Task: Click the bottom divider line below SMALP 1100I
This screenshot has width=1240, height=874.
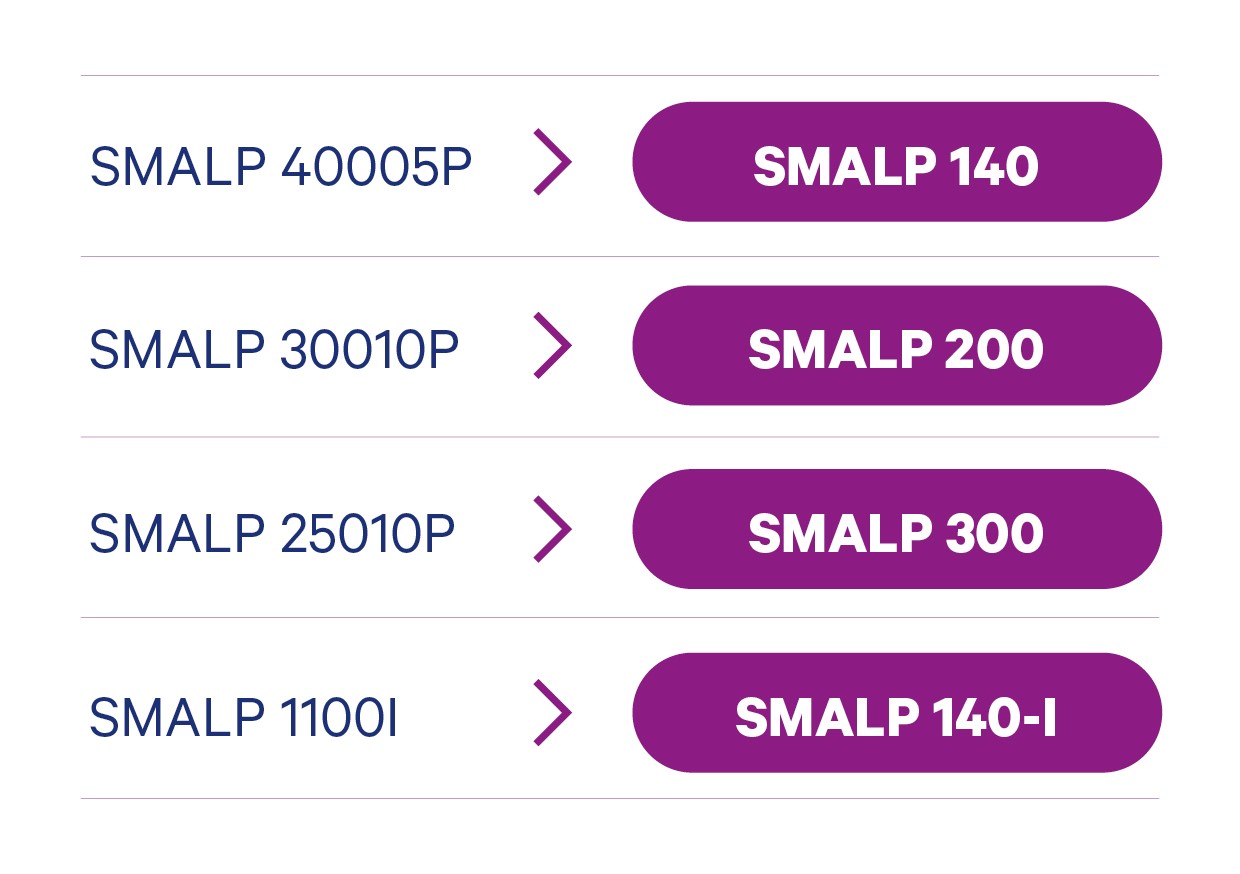Action: click(620, 798)
